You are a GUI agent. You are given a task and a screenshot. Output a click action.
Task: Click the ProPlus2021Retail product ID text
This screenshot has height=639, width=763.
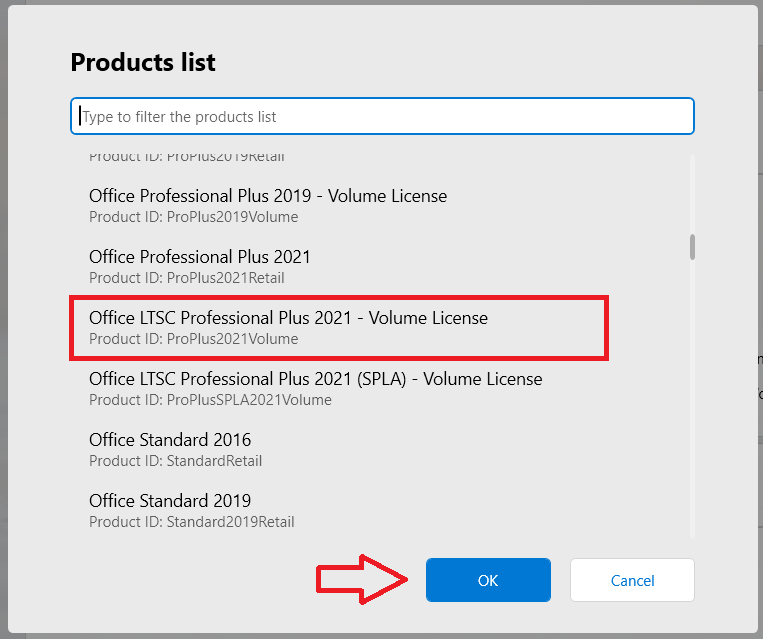[187, 278]
